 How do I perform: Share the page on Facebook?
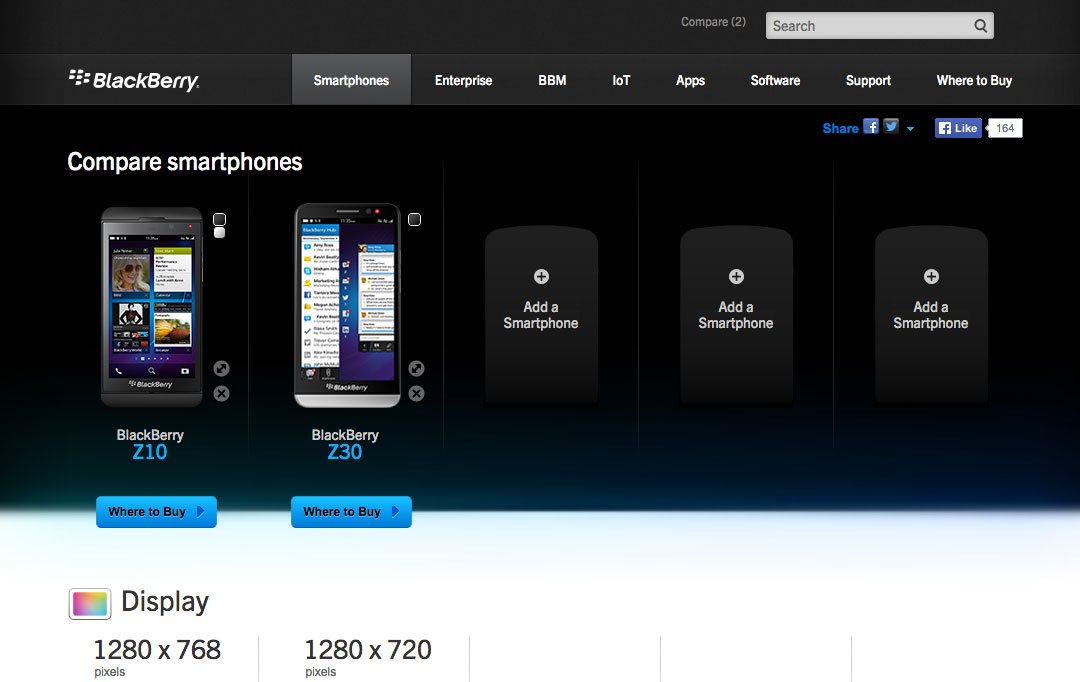[x=871, y=127]
